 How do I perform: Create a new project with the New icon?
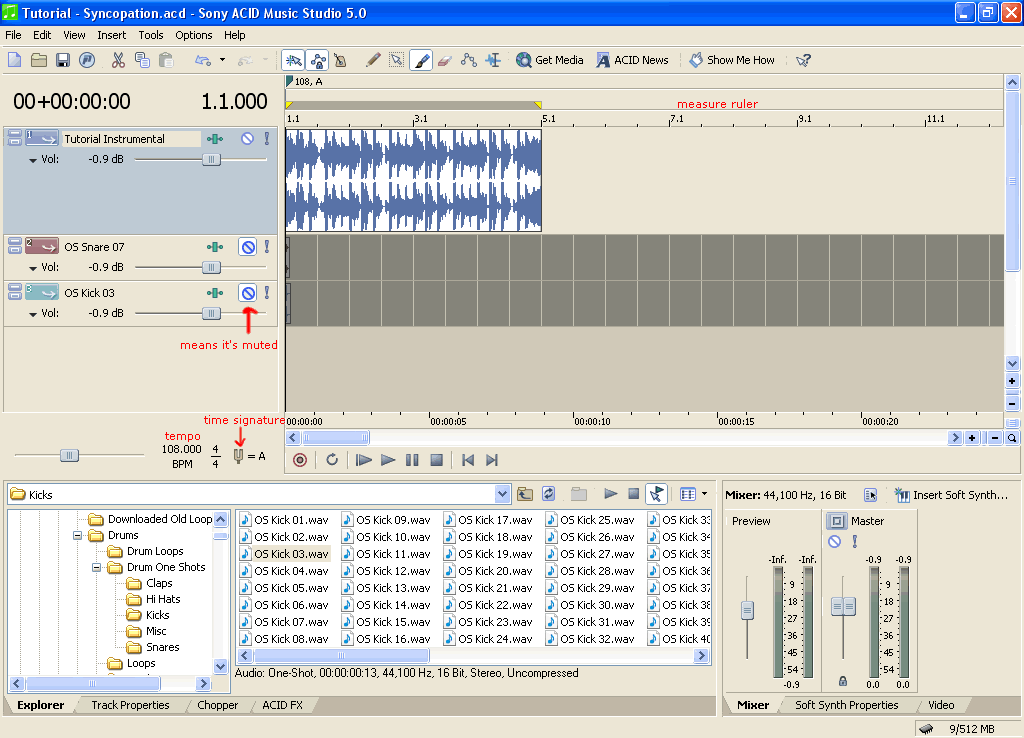[14, 60]
